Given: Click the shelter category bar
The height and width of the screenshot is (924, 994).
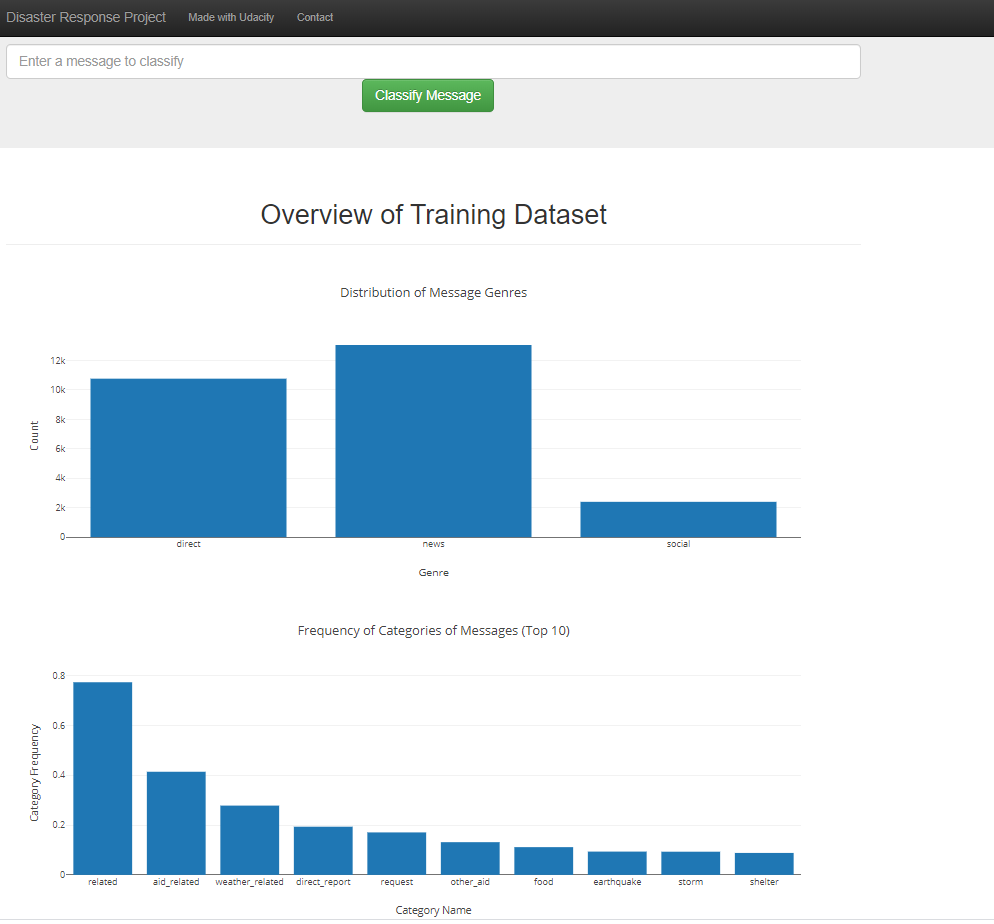Looking at the screenshot, I should [765, 864].
